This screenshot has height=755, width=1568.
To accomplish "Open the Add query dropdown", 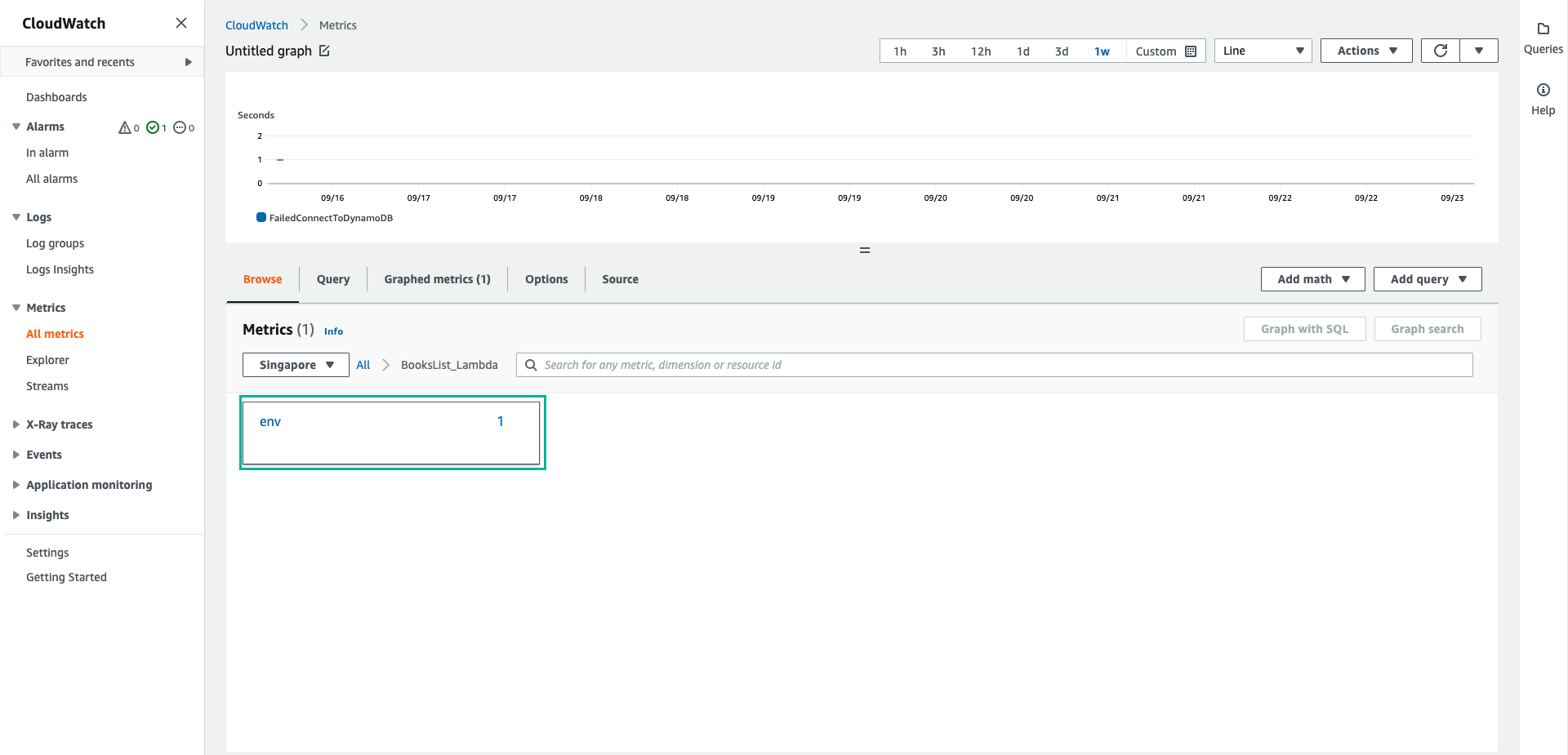I will (x=1428, y=279).
